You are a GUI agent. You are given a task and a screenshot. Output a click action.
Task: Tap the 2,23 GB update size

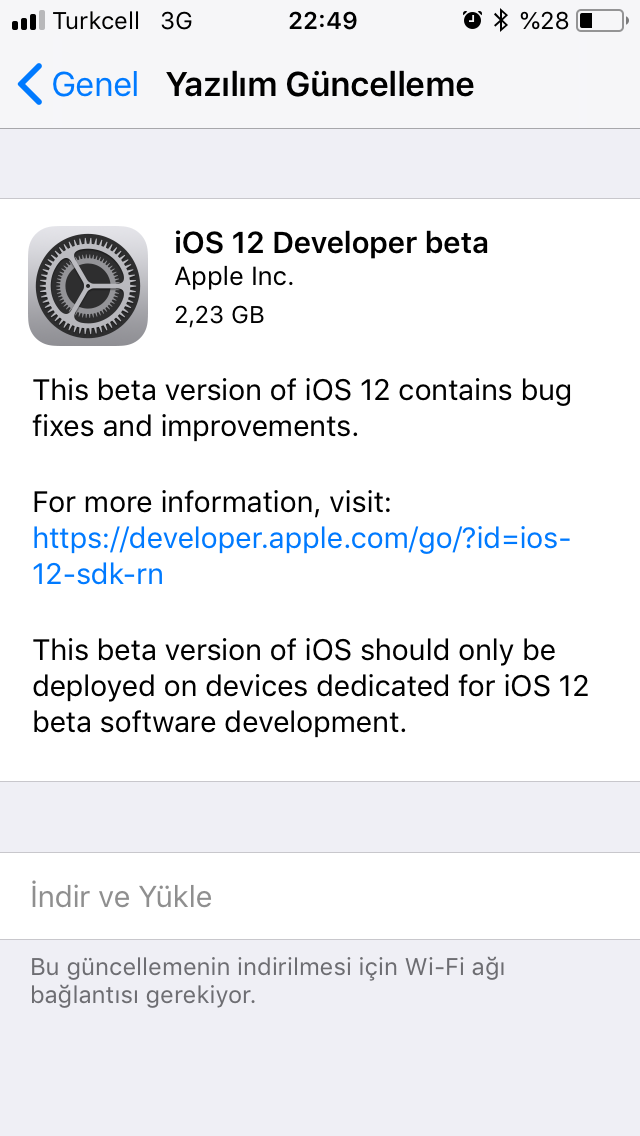(220, 314)
